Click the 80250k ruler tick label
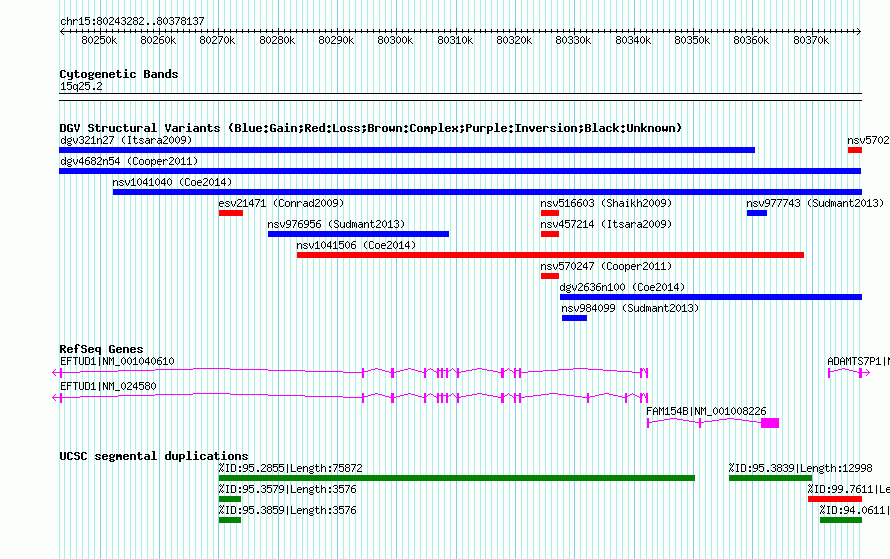Viewport: 890px width, 559px height. pos(99,40)
